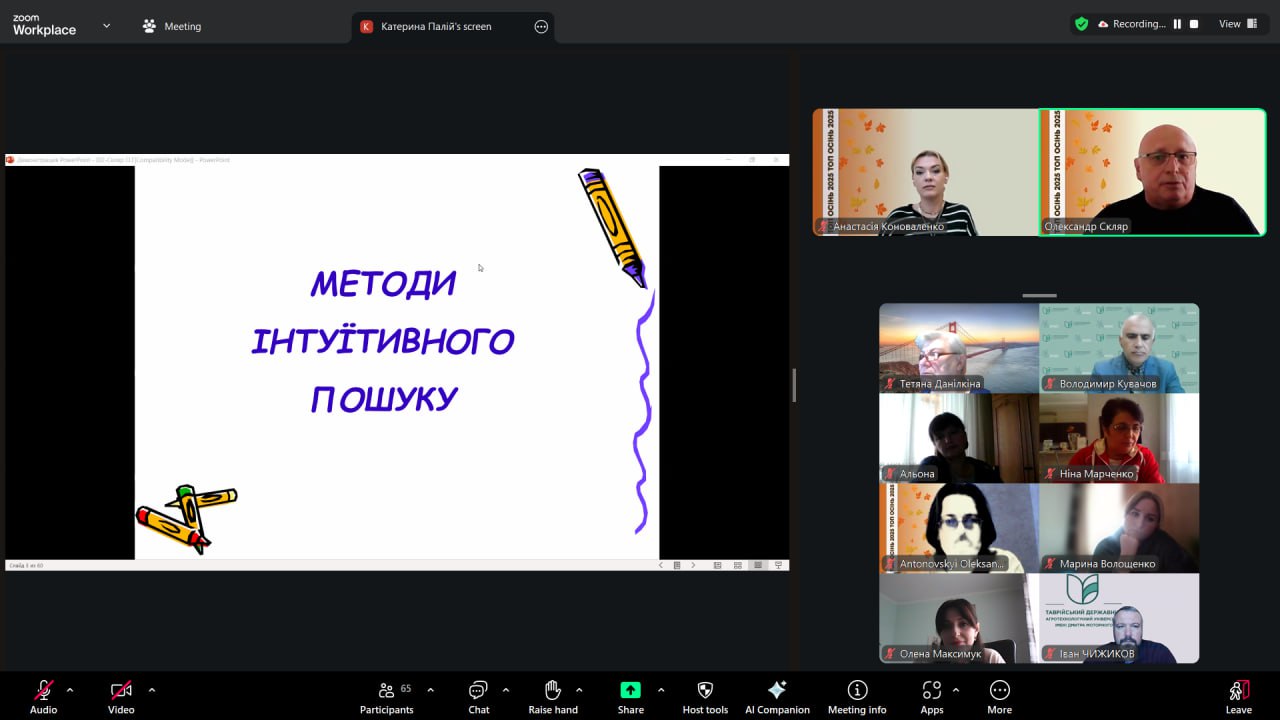The height and width of the screenshot is (720, 1280).
Task: Go to previous slide in PowerPoint status bar
Action: pos(660,565)
